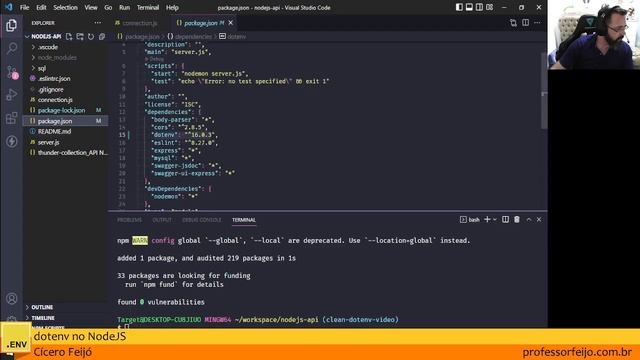
Task: Click New Folder icon in NODEJS-API header
Action: [x=80, y=36]
